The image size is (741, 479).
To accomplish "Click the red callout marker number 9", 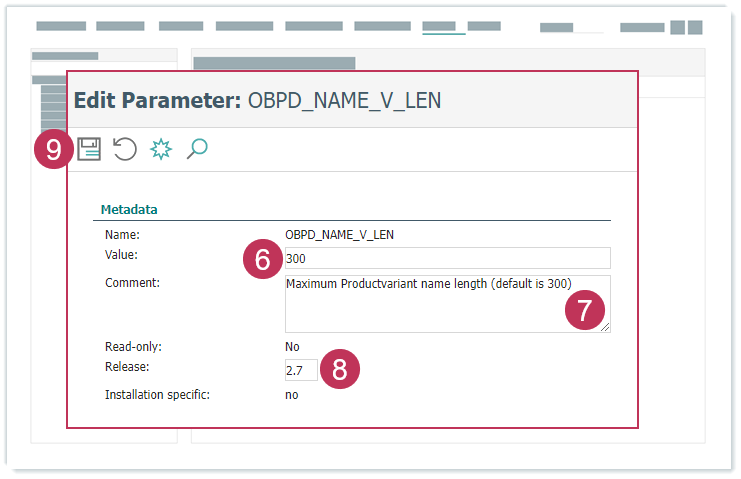I will click(54, 150).
